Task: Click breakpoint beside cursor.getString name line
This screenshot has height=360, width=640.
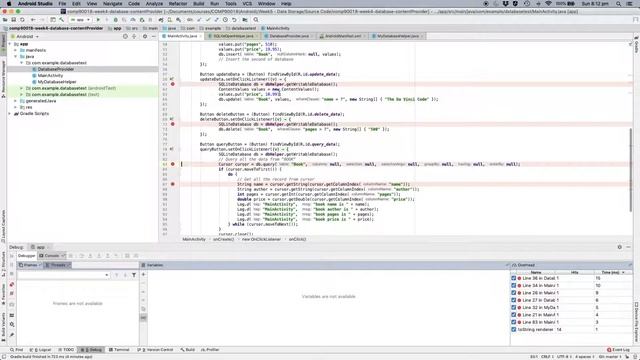Action: 173,184
